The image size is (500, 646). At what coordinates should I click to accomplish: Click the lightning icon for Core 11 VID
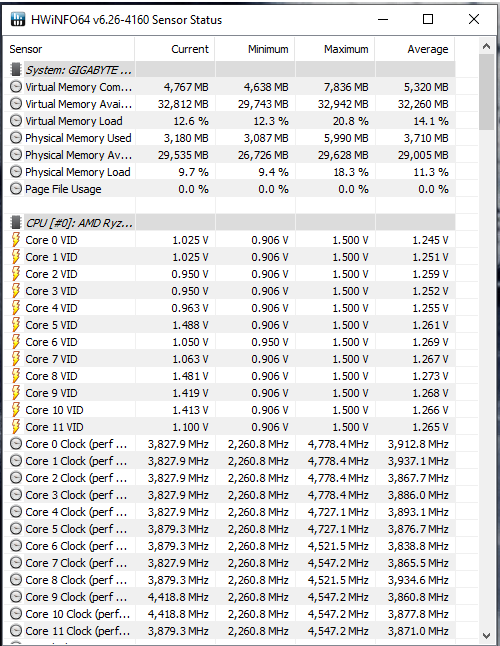pyautogui.click(x=16, y=427)
